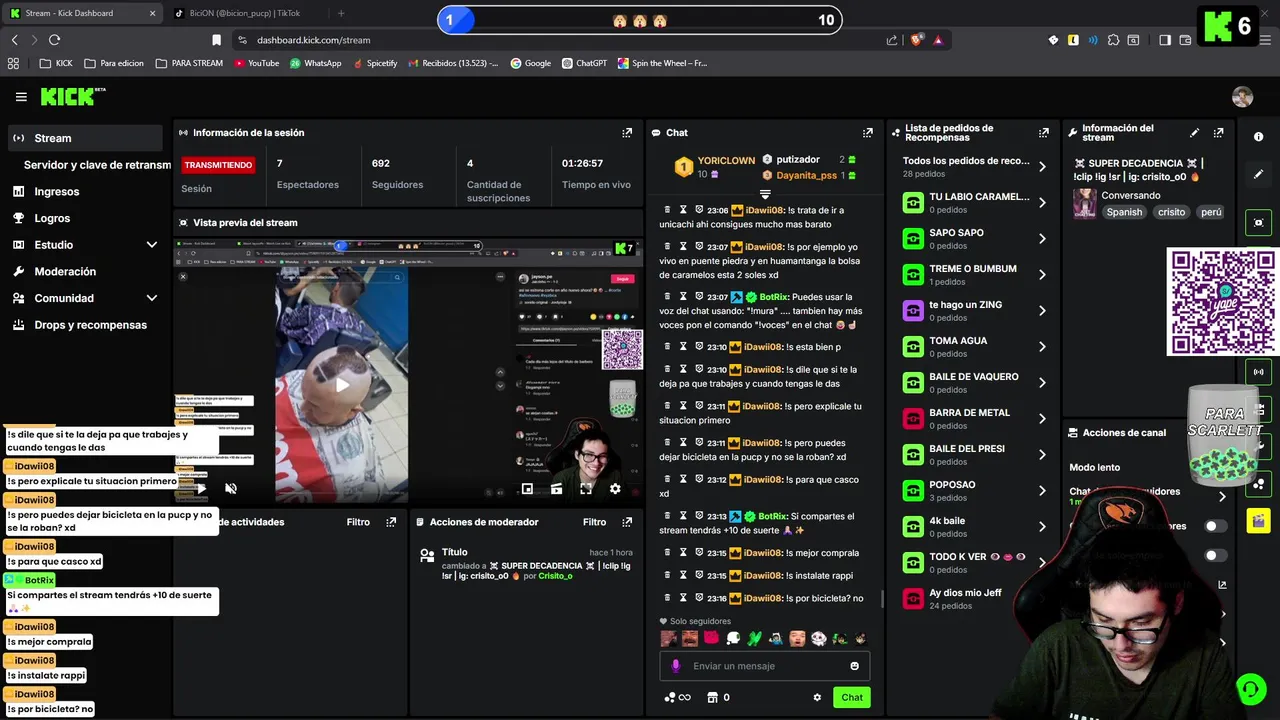The width and height of the screenshot is (1280, 720).
Task: Open the green support chat bubble
Action: coord(1250,689)
